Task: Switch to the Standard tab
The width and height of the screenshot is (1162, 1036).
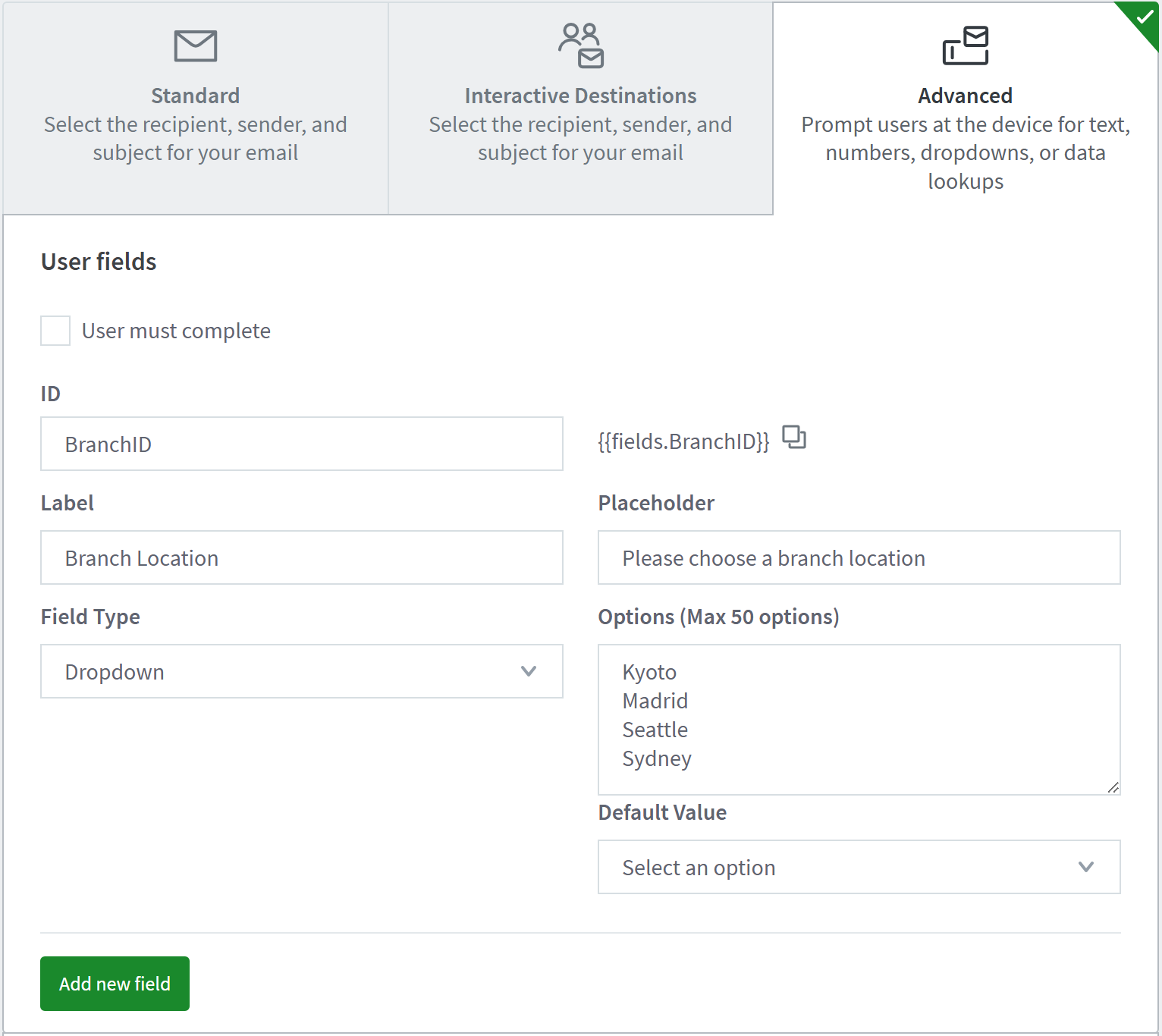Action: [x=195, y=109]
